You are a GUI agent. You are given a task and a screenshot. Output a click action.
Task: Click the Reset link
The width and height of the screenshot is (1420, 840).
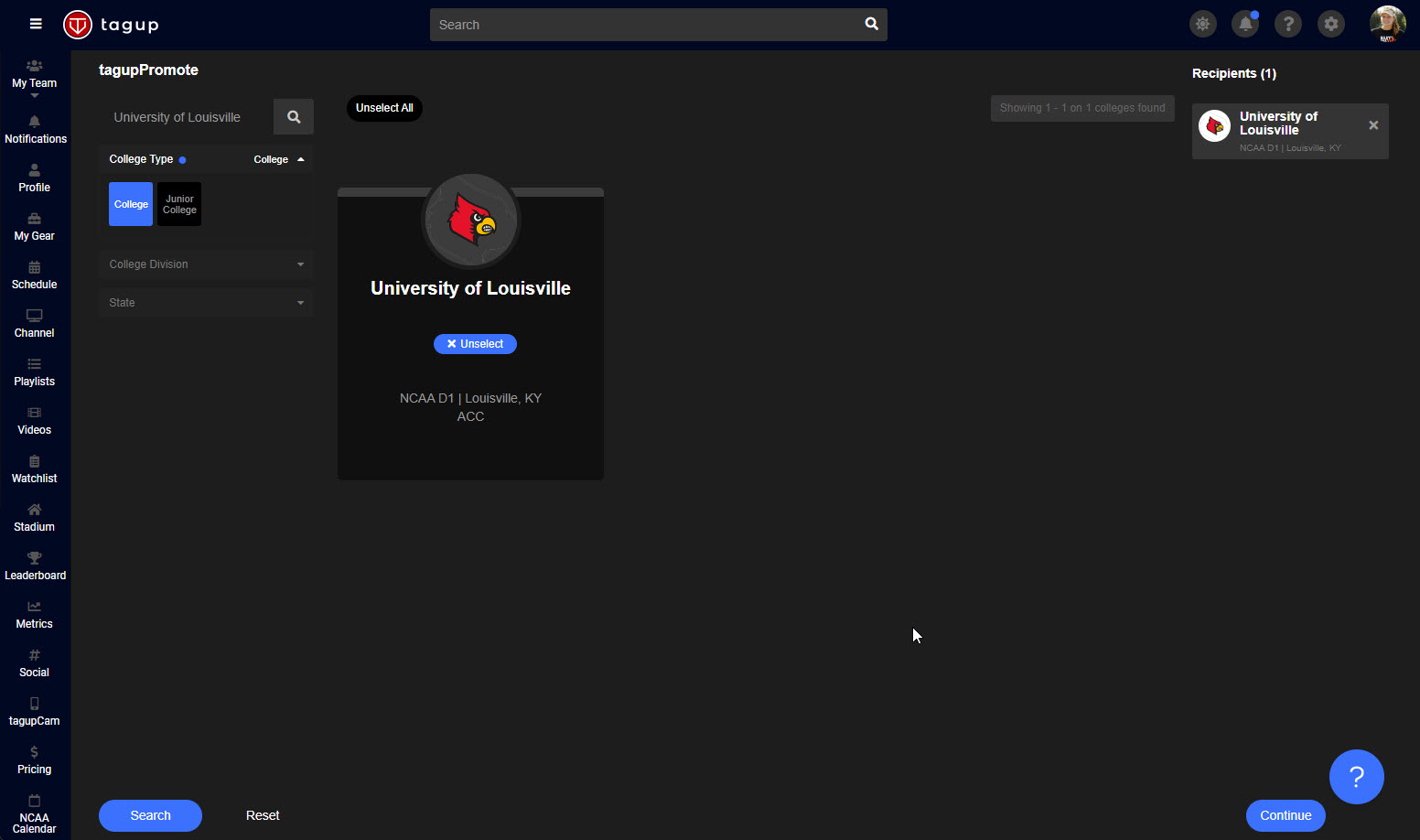[263, 815]
